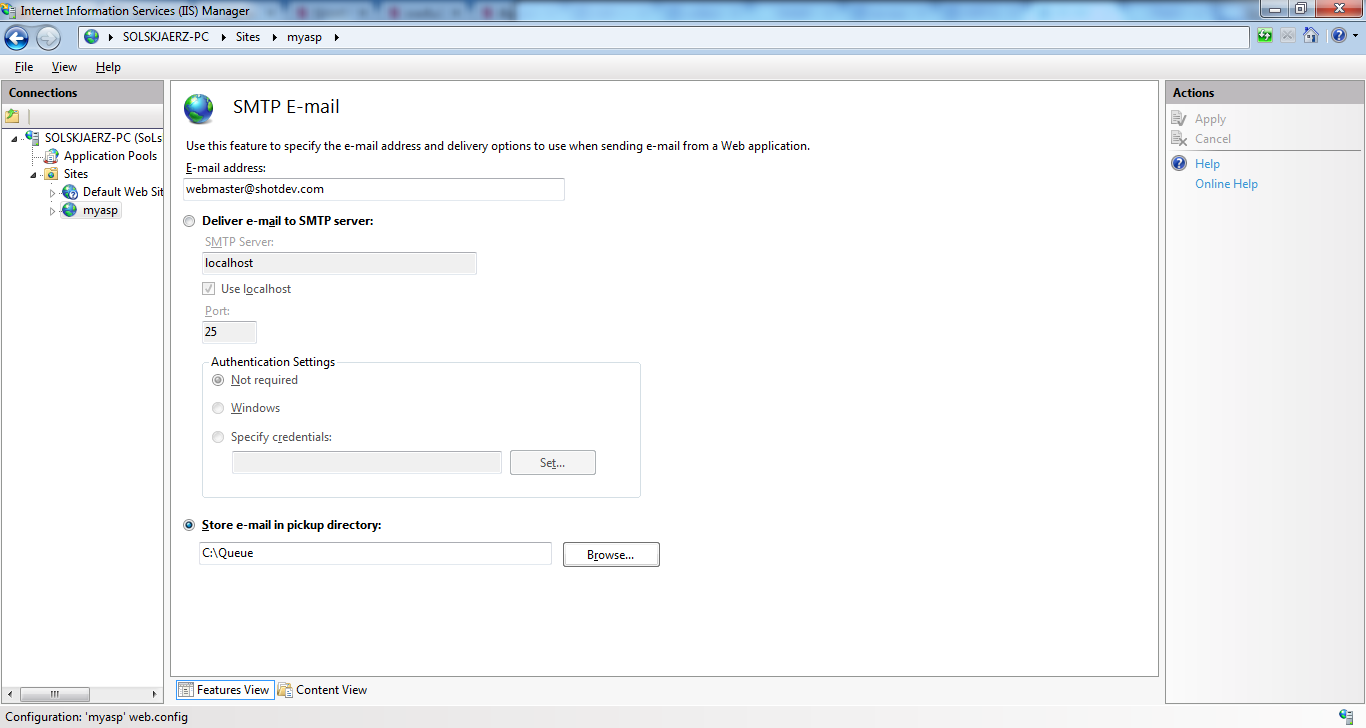Click the green refresh page icon
The image size is (1366, 728).
pos(1265,36)
